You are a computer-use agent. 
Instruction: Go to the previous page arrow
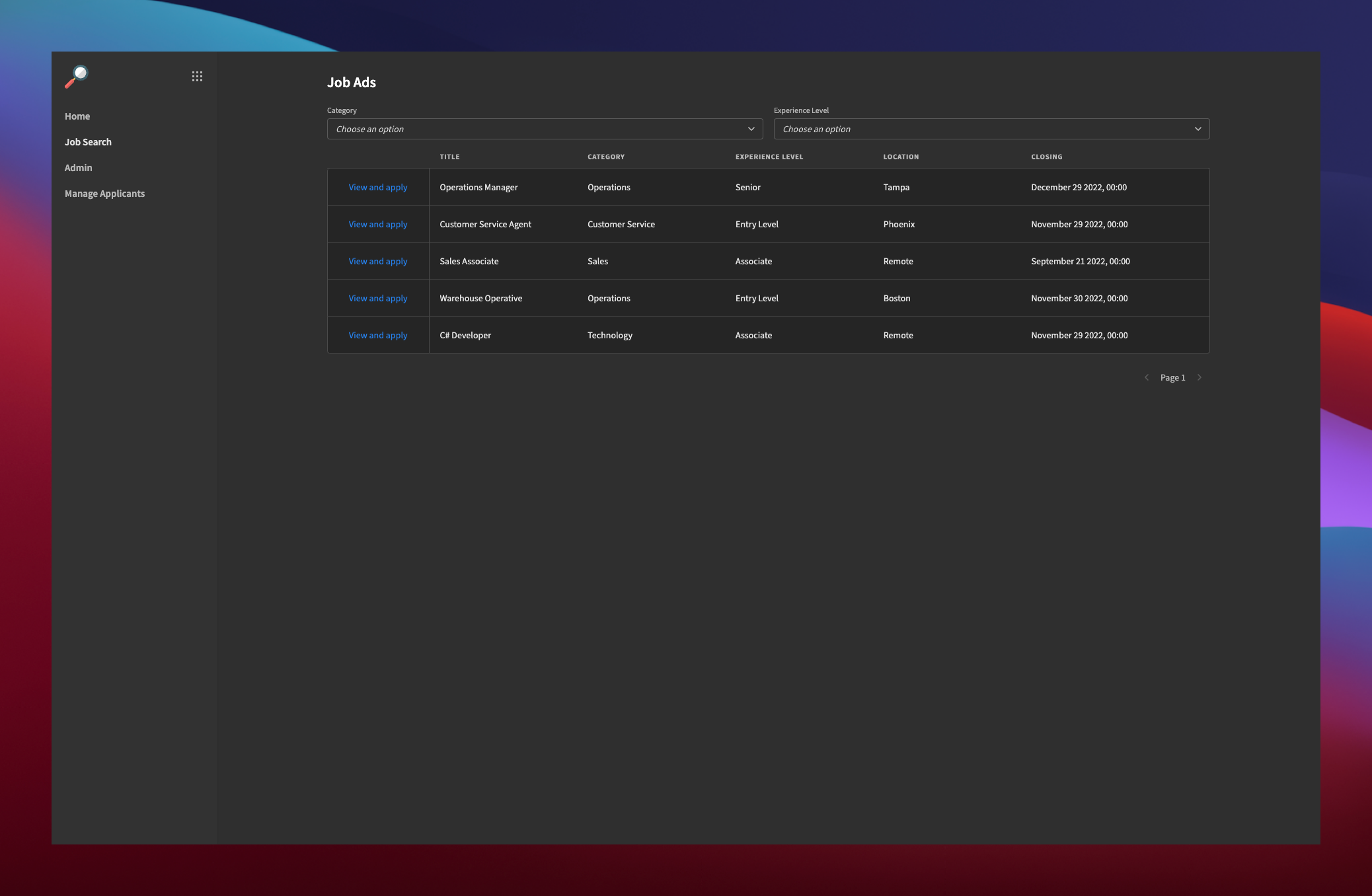(x=1147, y=377)
